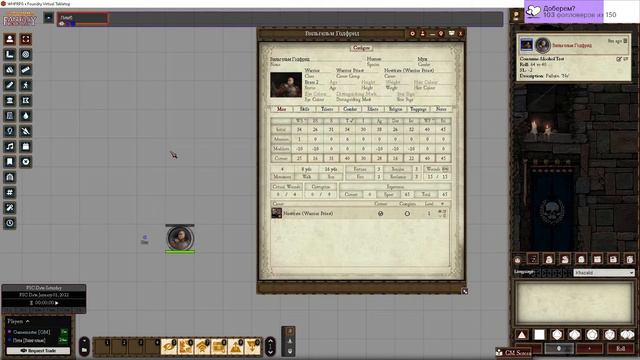Collapse the scene navigation bar
This screenshot has height=360, width=640.
pyautogui.click(x=49, y=18)
